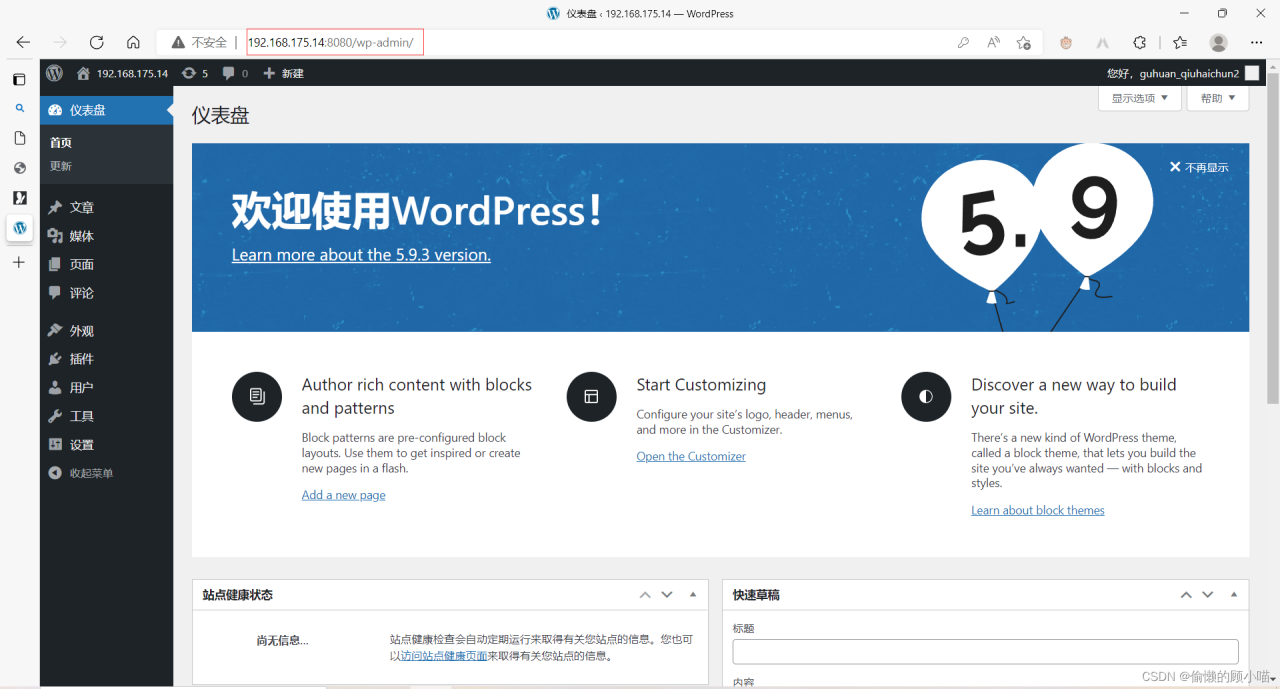Click the browser home icon
This screenshot has width=1280, height=689.
(x=133, y=42)
